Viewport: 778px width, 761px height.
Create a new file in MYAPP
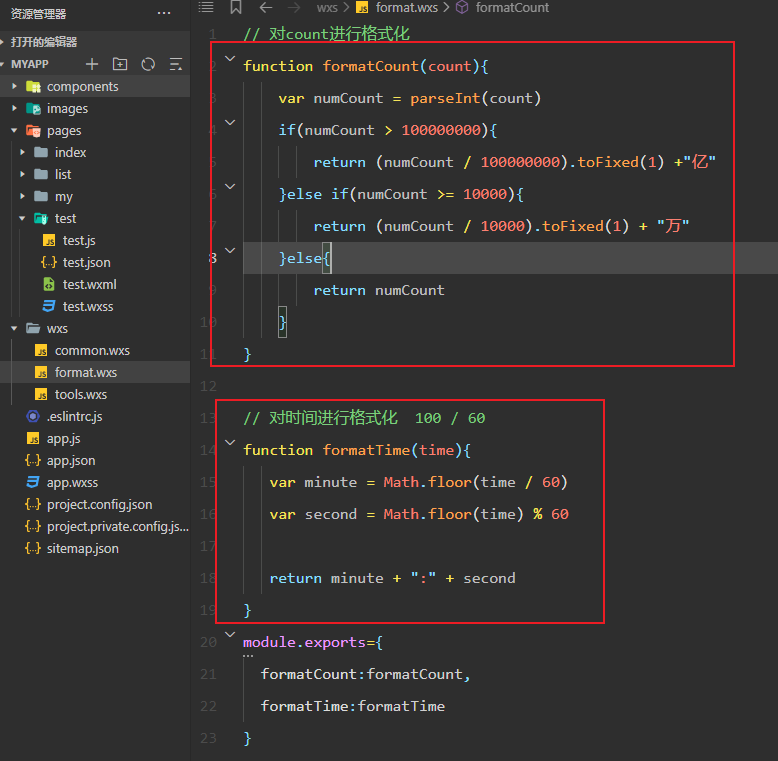[x=92, y=64]
